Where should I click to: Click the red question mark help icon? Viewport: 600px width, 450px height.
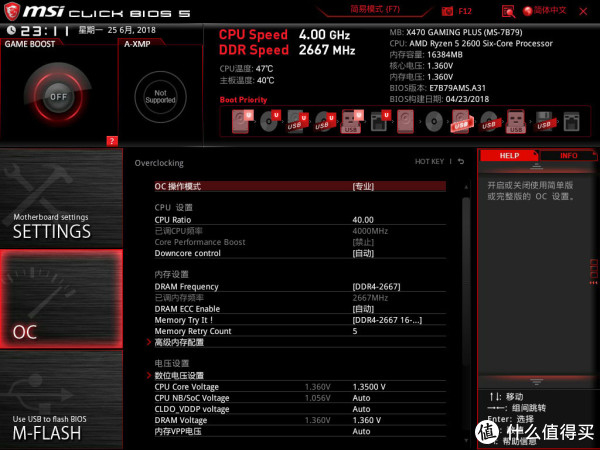coord(112,140)
